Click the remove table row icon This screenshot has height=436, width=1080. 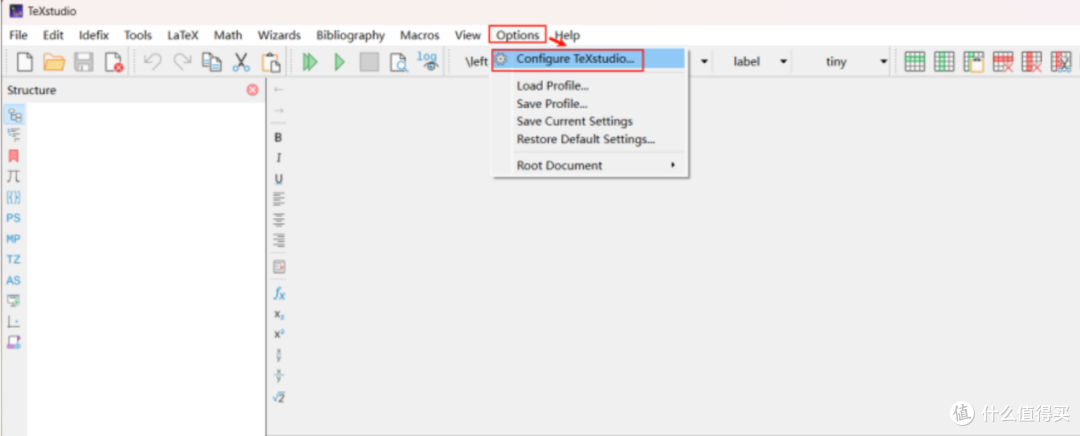coord(1003,62)
